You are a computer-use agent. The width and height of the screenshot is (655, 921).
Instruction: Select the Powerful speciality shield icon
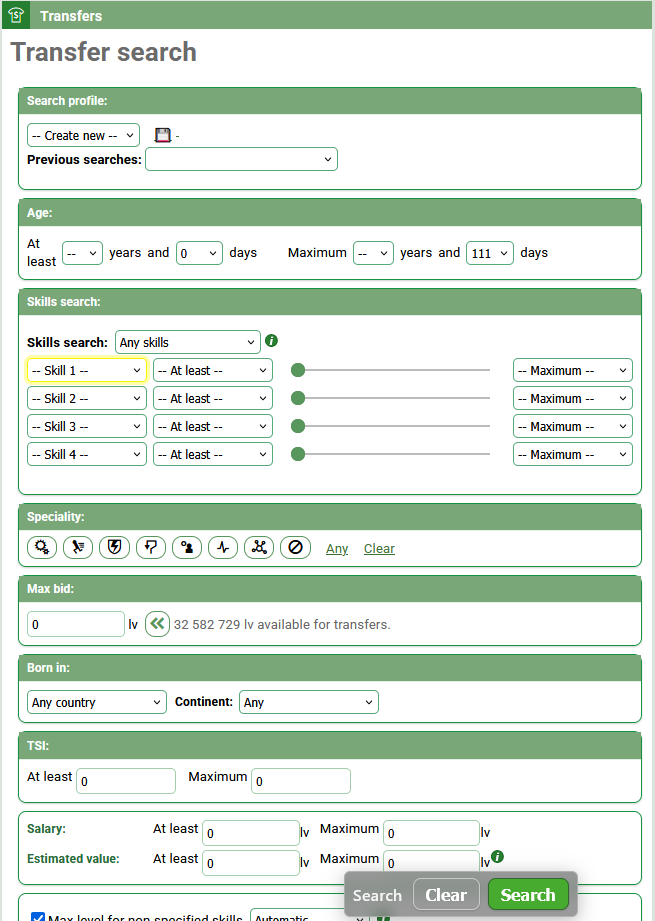pyautogui.click(x=115, y=547)
